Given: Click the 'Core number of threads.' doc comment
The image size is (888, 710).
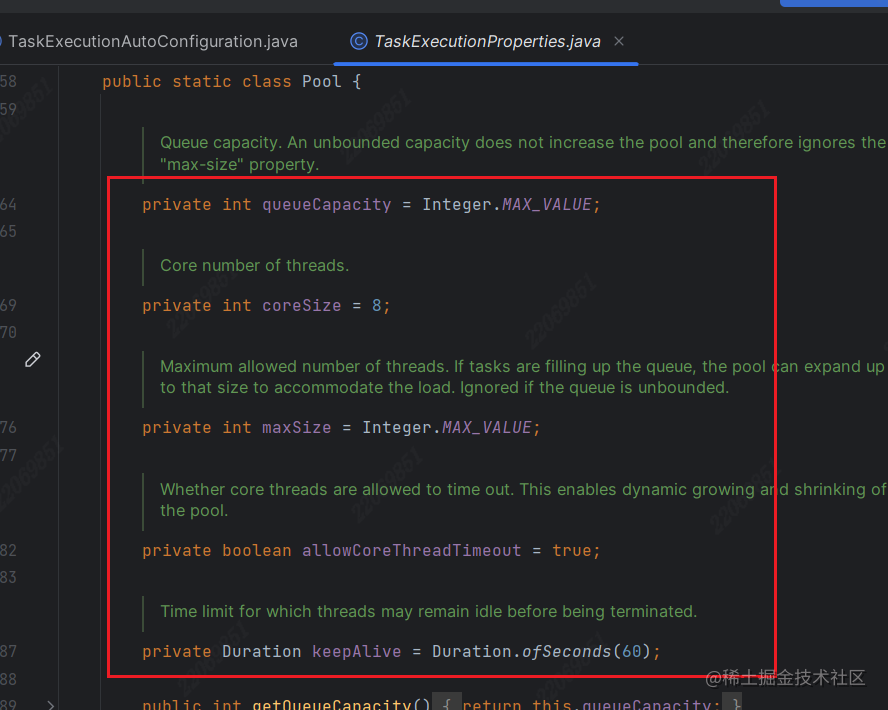Looking at the screenshot, I should point(254,266).
